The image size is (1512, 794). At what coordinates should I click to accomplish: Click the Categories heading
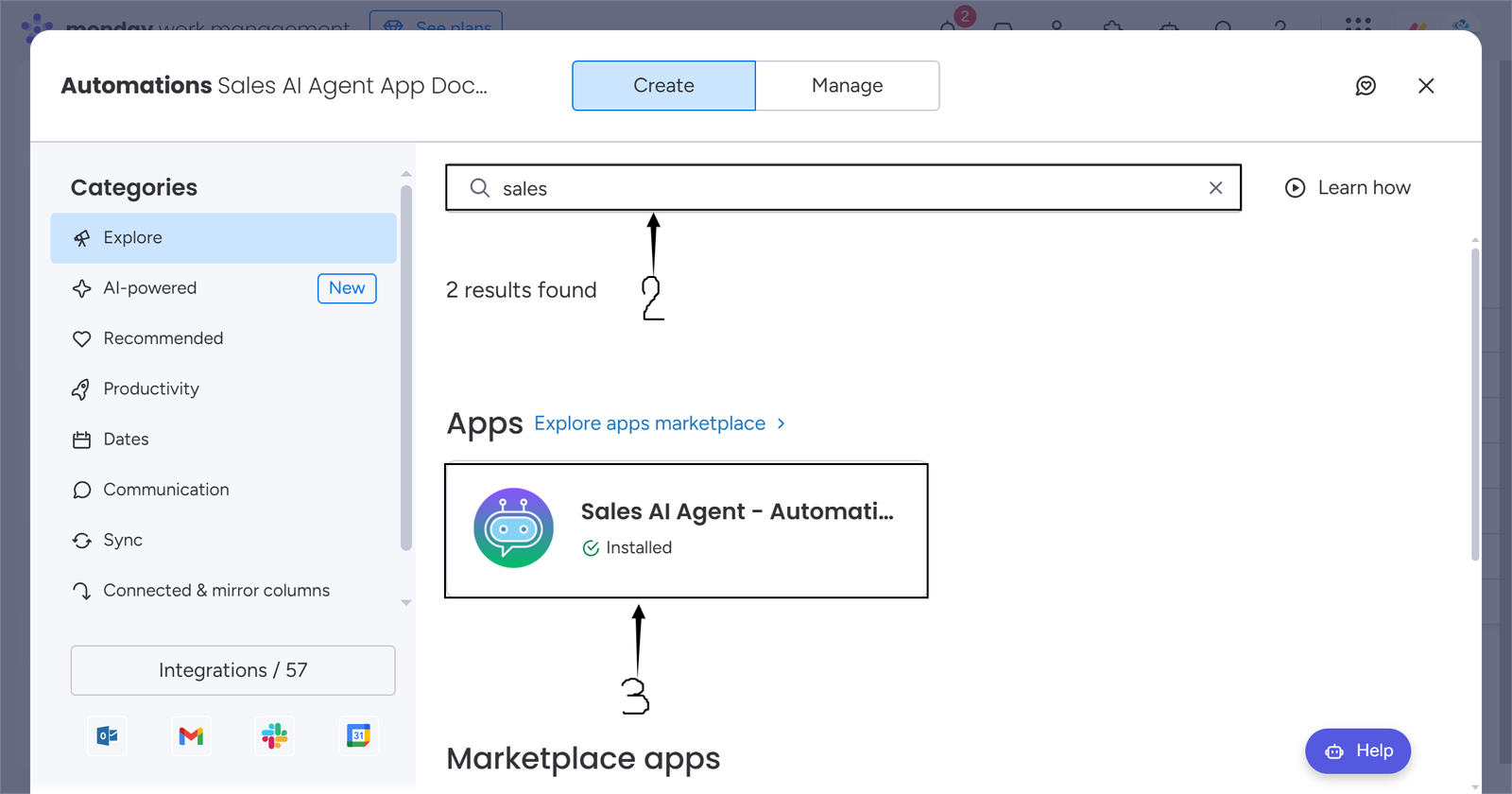(x=134, y=187)
